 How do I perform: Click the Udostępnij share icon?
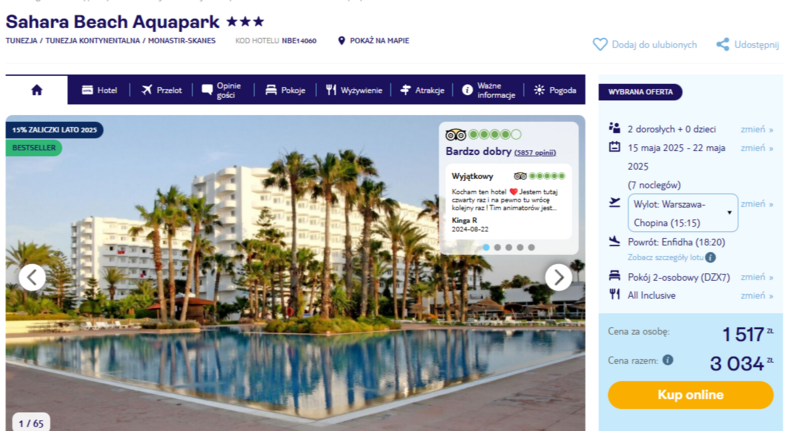(x=722, y=44)
